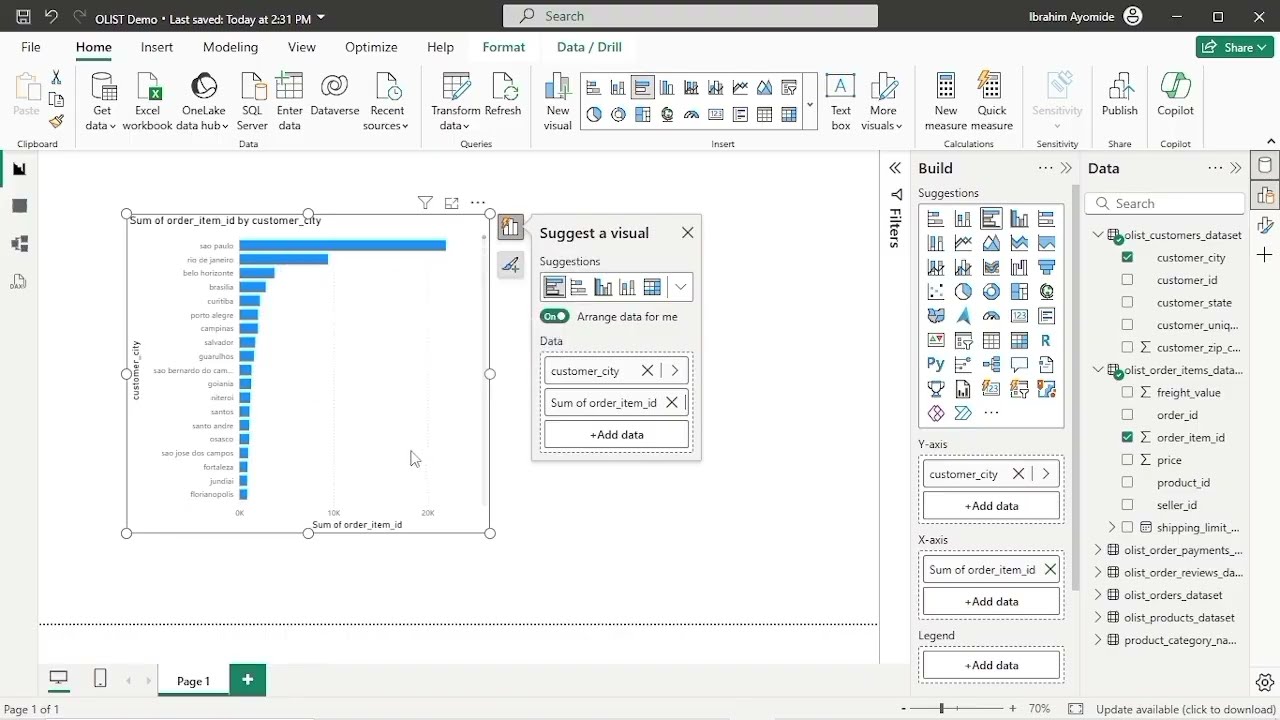Screen dimensions: 1280x720
Task: Collapse the Build pane with the double chevron
Action: pyautogui.click(x=1066, y=168)
